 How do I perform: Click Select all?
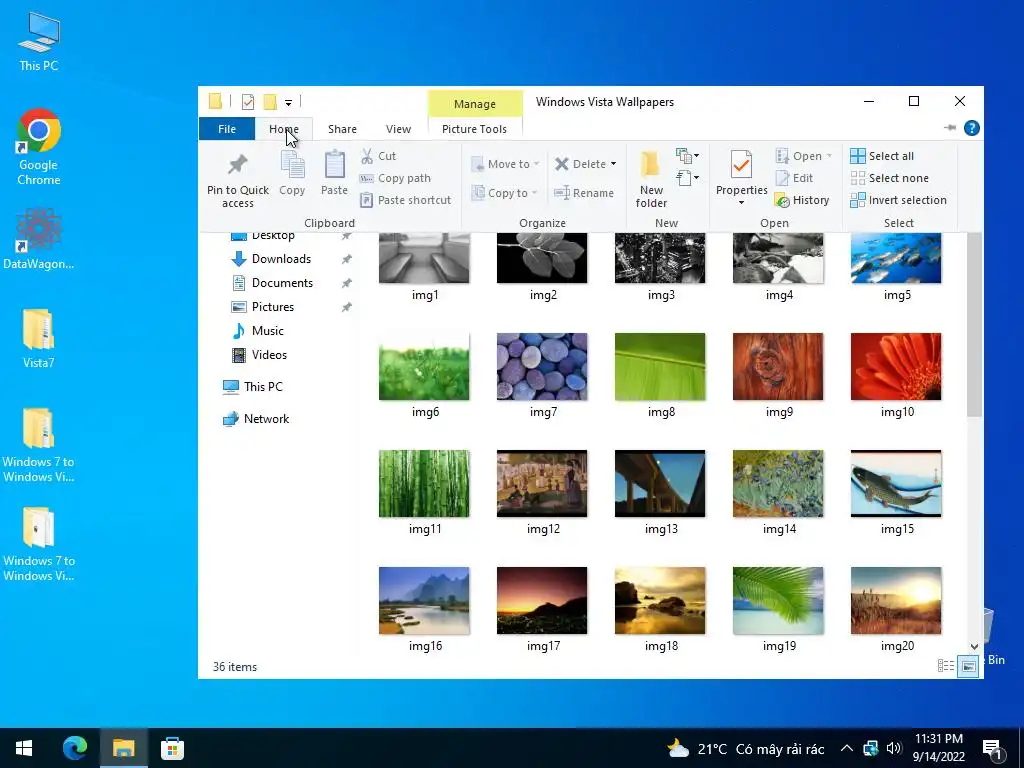click(882, 156)
